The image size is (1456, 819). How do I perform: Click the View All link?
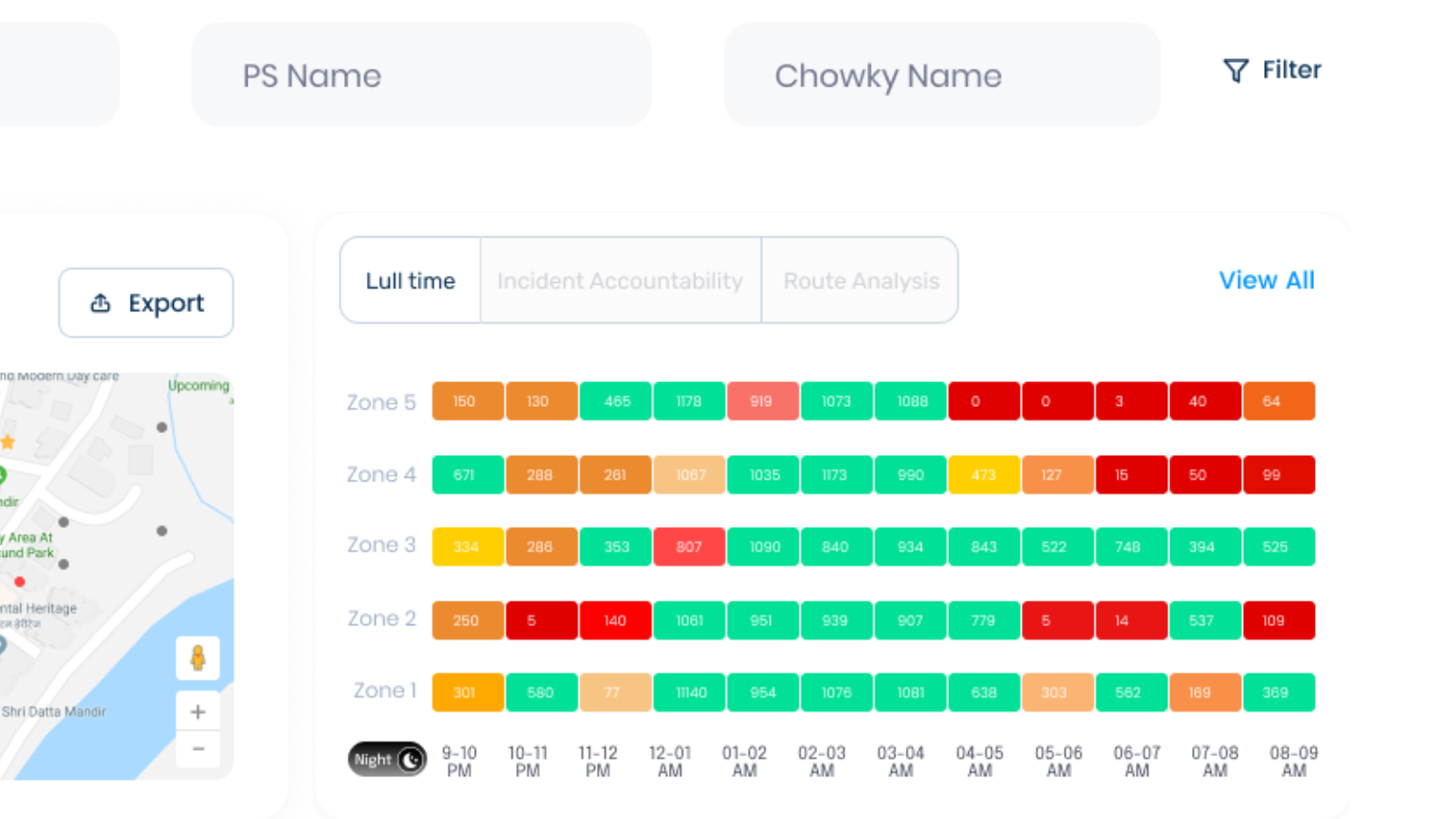pos(1266,280)
